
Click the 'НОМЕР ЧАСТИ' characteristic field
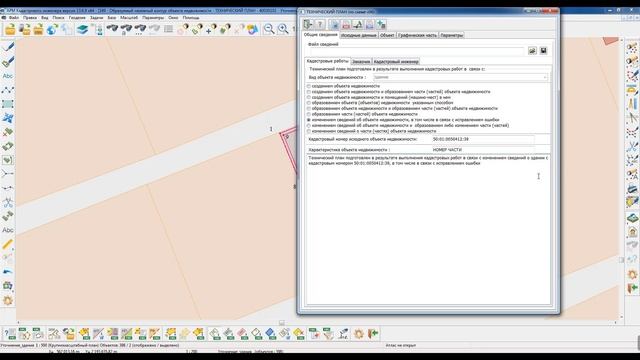click(482, 150)
